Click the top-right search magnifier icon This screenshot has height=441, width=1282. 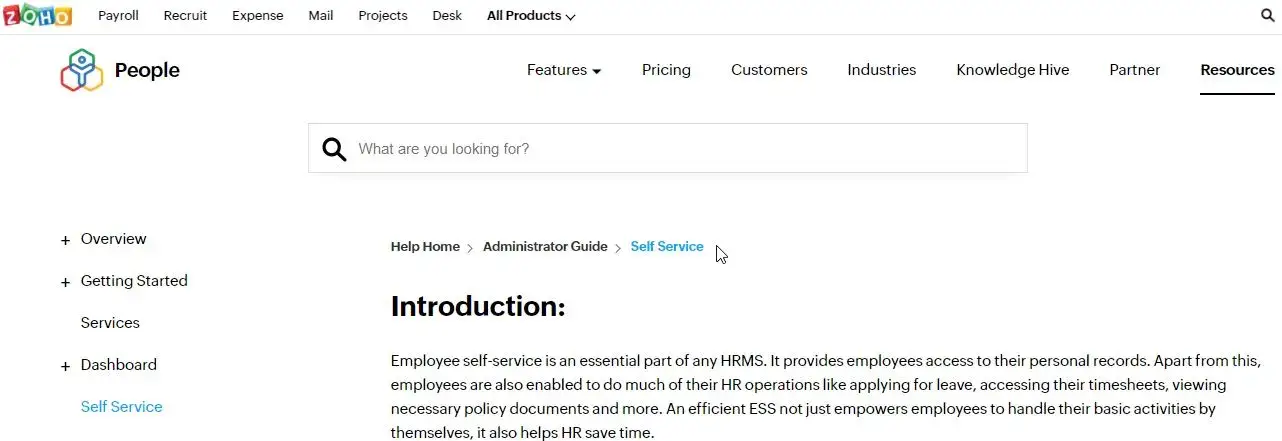pos(1268,16)
